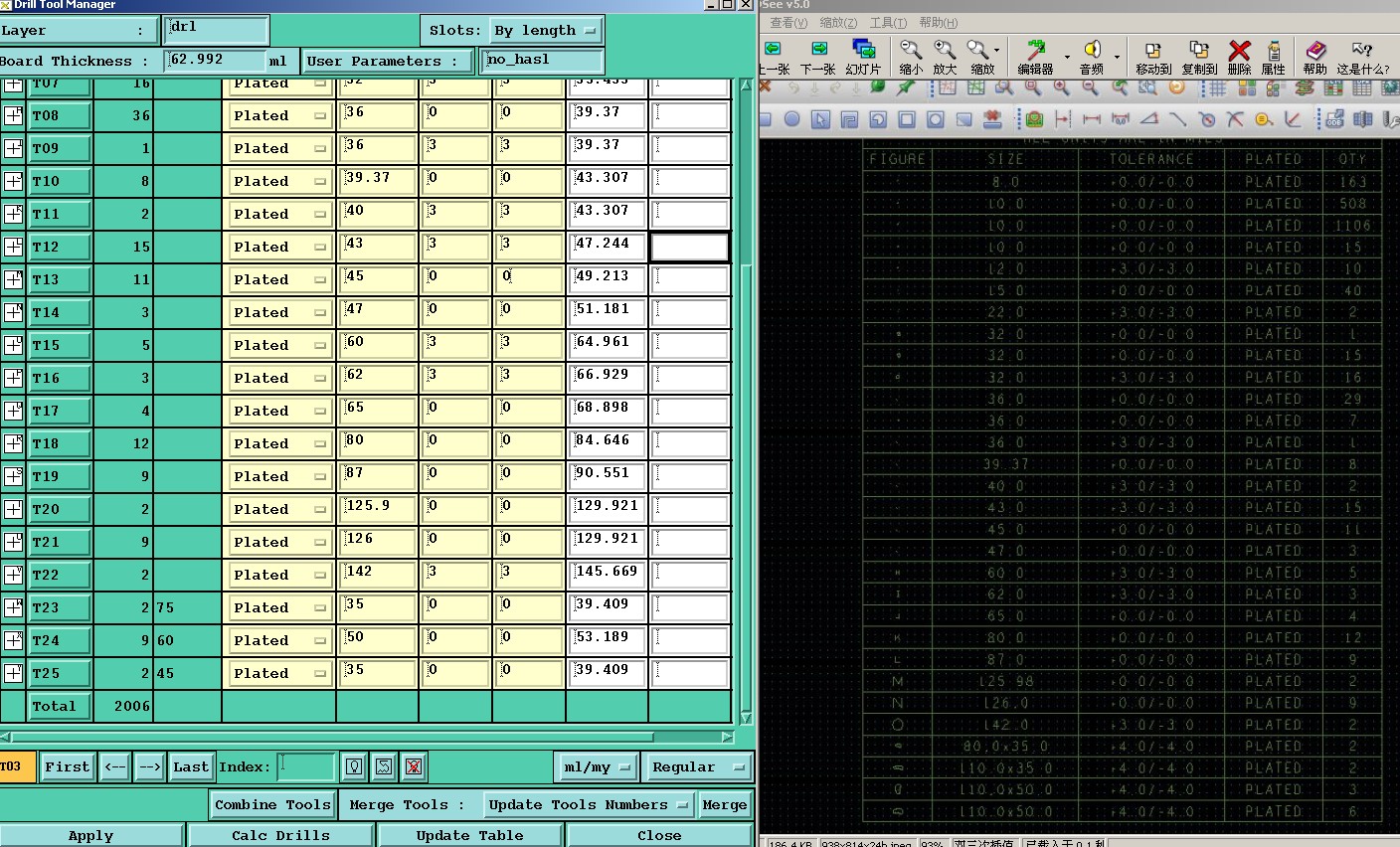Open the editor (编辑器) dropdown arrow
The image size is (1400, 847).
[x=1067, y=57]
